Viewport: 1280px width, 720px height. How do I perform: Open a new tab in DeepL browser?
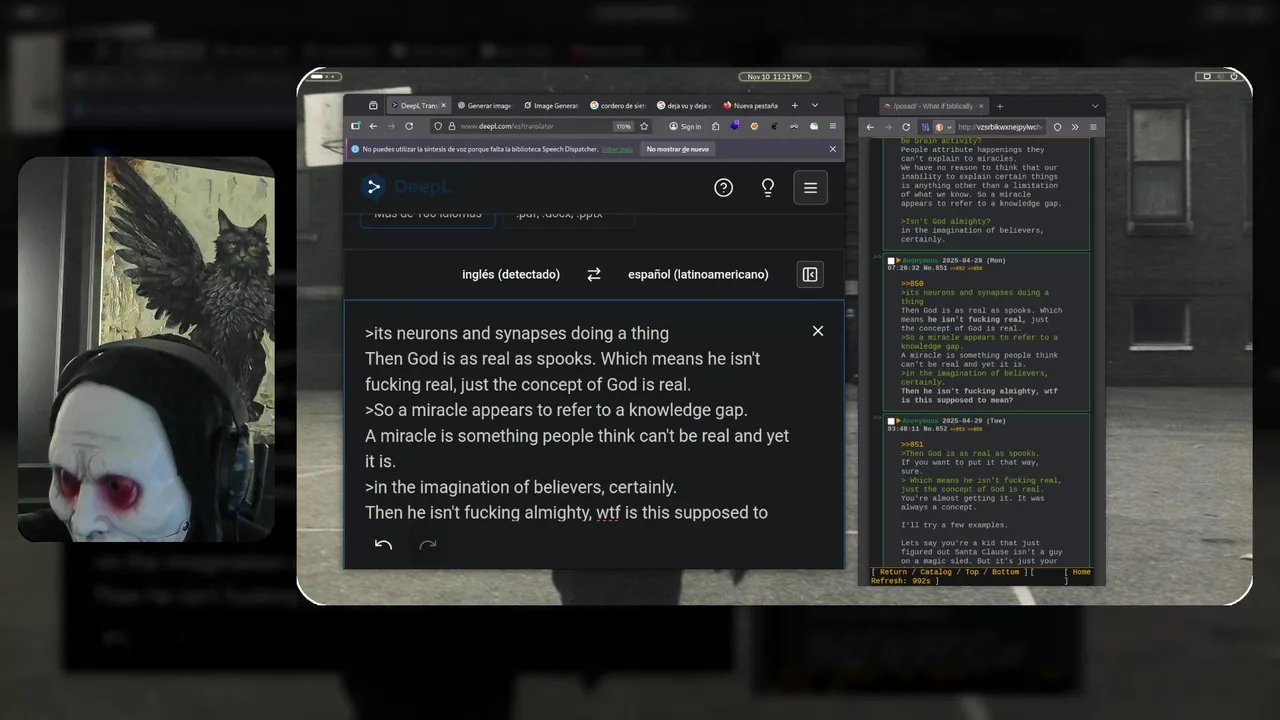795,105
